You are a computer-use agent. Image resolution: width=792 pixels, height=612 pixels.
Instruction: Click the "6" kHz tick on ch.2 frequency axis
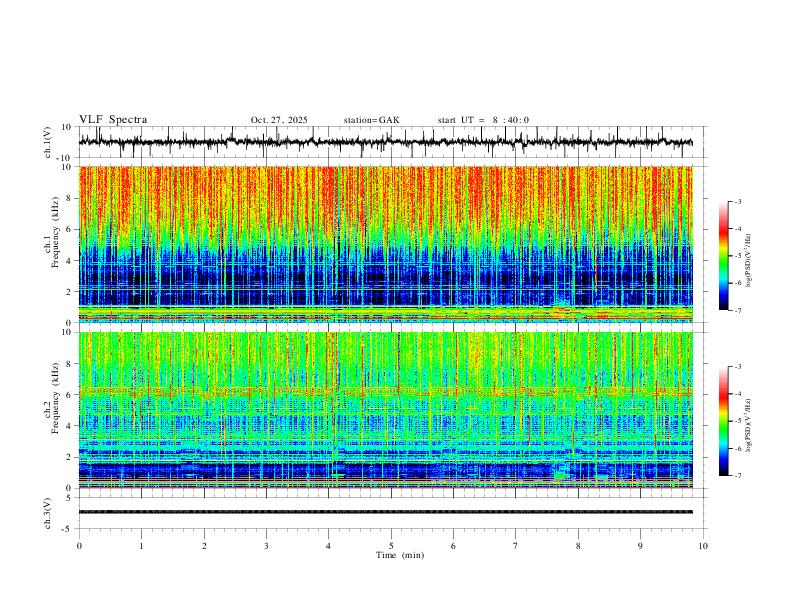(x=70, y=395)
